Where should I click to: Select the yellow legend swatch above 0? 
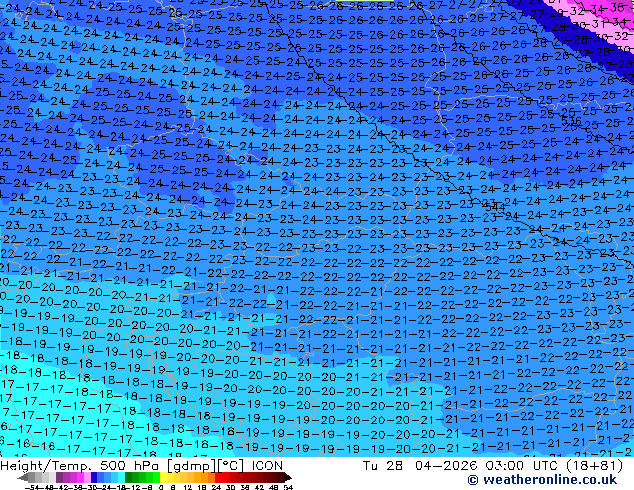coord(163,477)
